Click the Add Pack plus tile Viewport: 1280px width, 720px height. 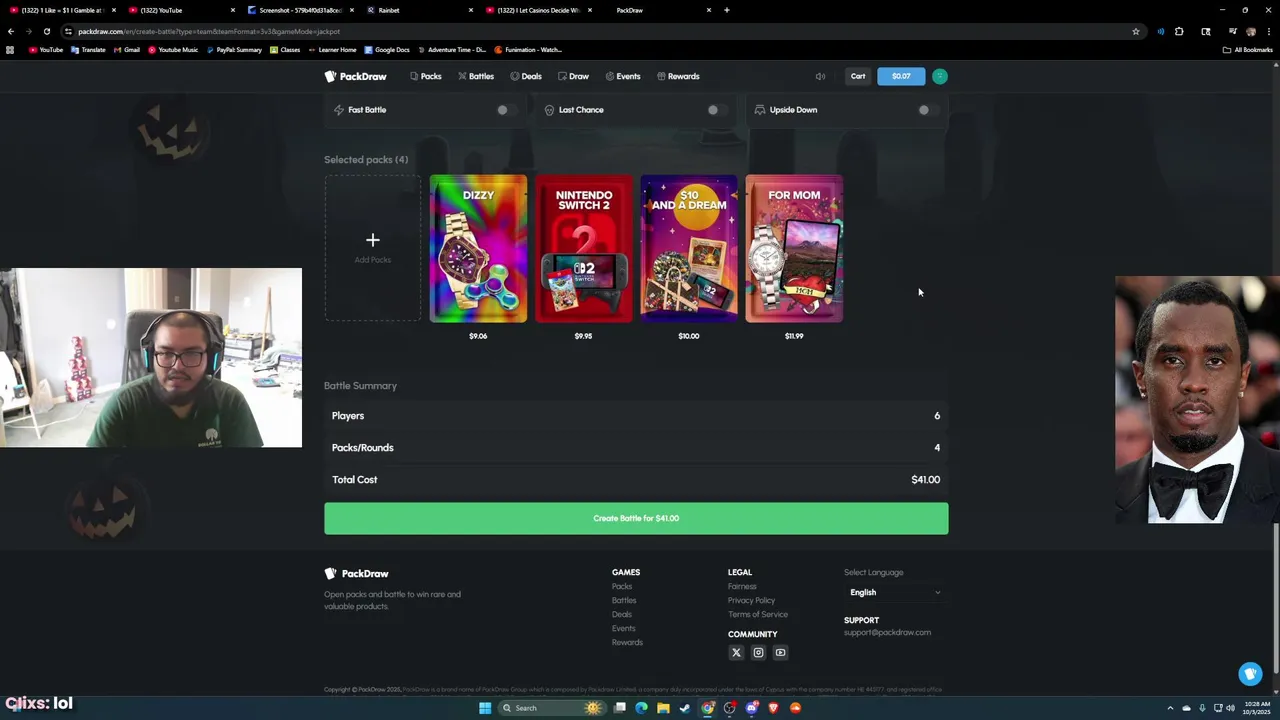point(372,248)
